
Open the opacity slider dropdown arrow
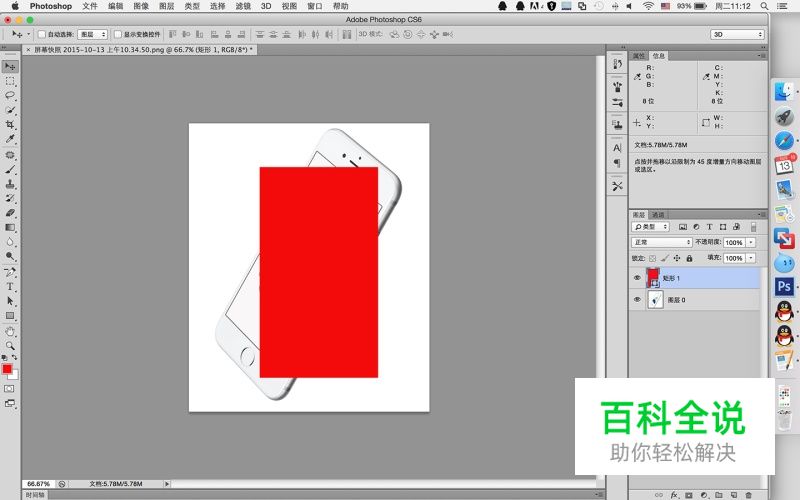pyautogui.click(x=751, y=242)
